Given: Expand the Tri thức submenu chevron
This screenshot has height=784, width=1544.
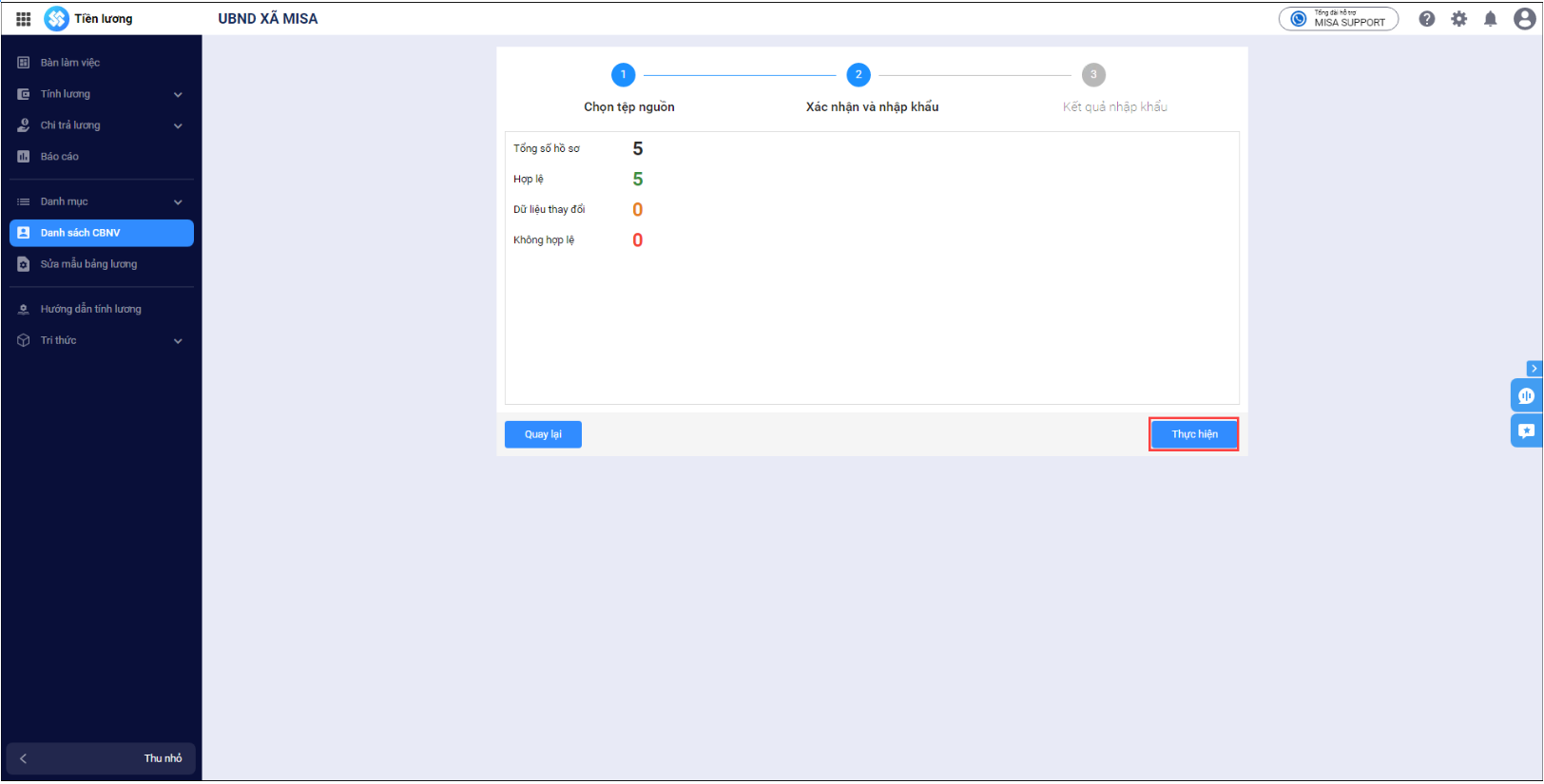Looking at the screenshot, I should coord(178,341).
